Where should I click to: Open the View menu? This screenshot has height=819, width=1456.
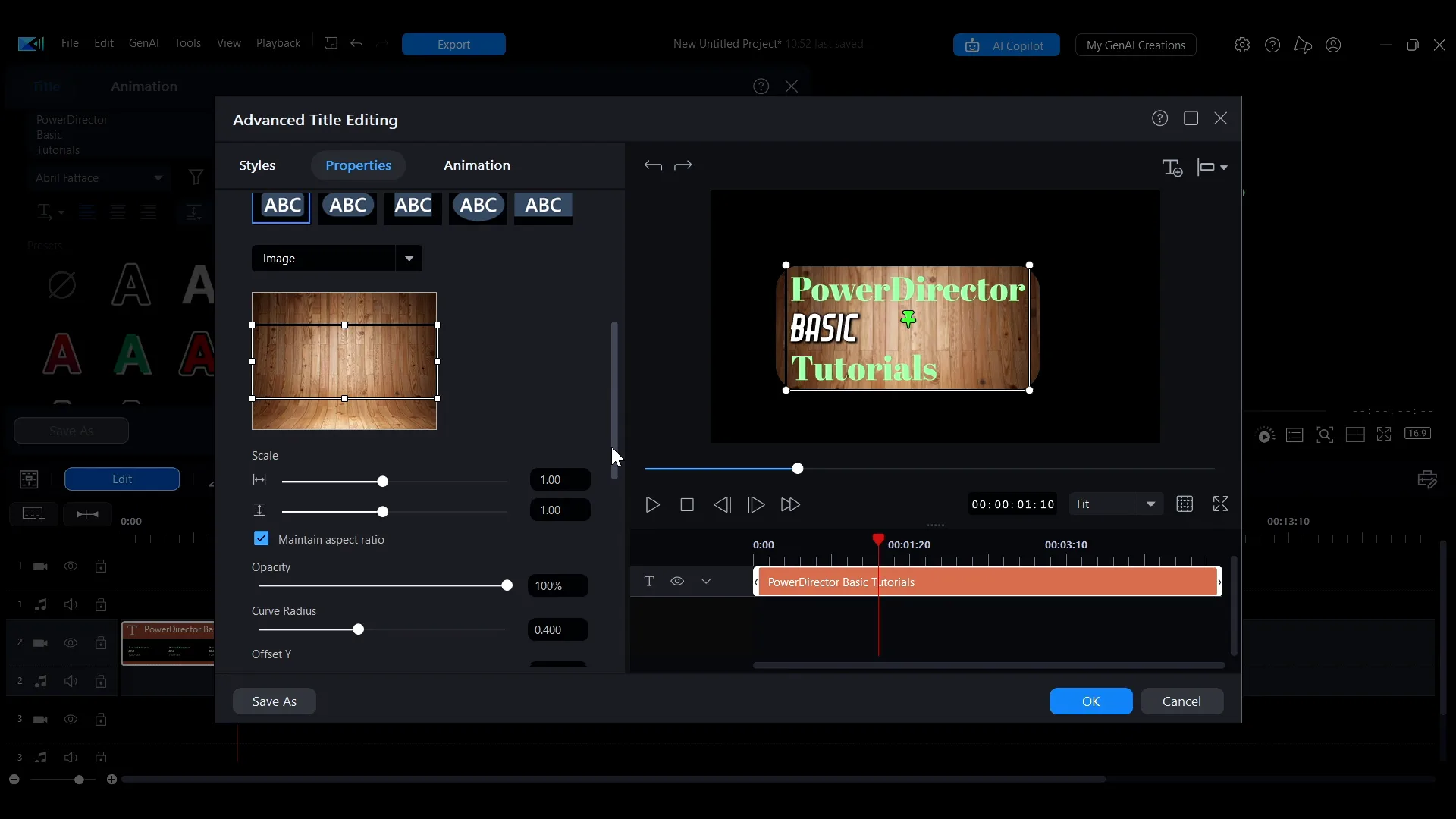[x=229, y=43]
